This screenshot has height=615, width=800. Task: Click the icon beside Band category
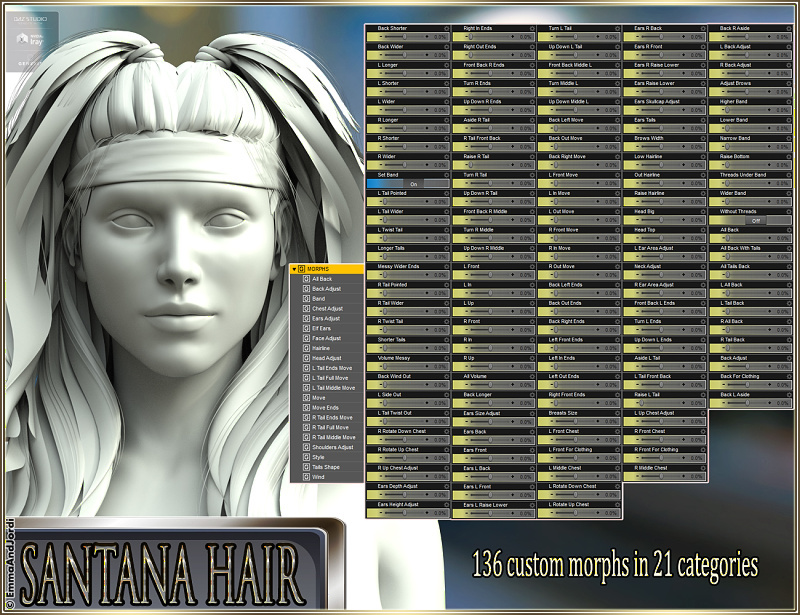[x=306, y=299]
